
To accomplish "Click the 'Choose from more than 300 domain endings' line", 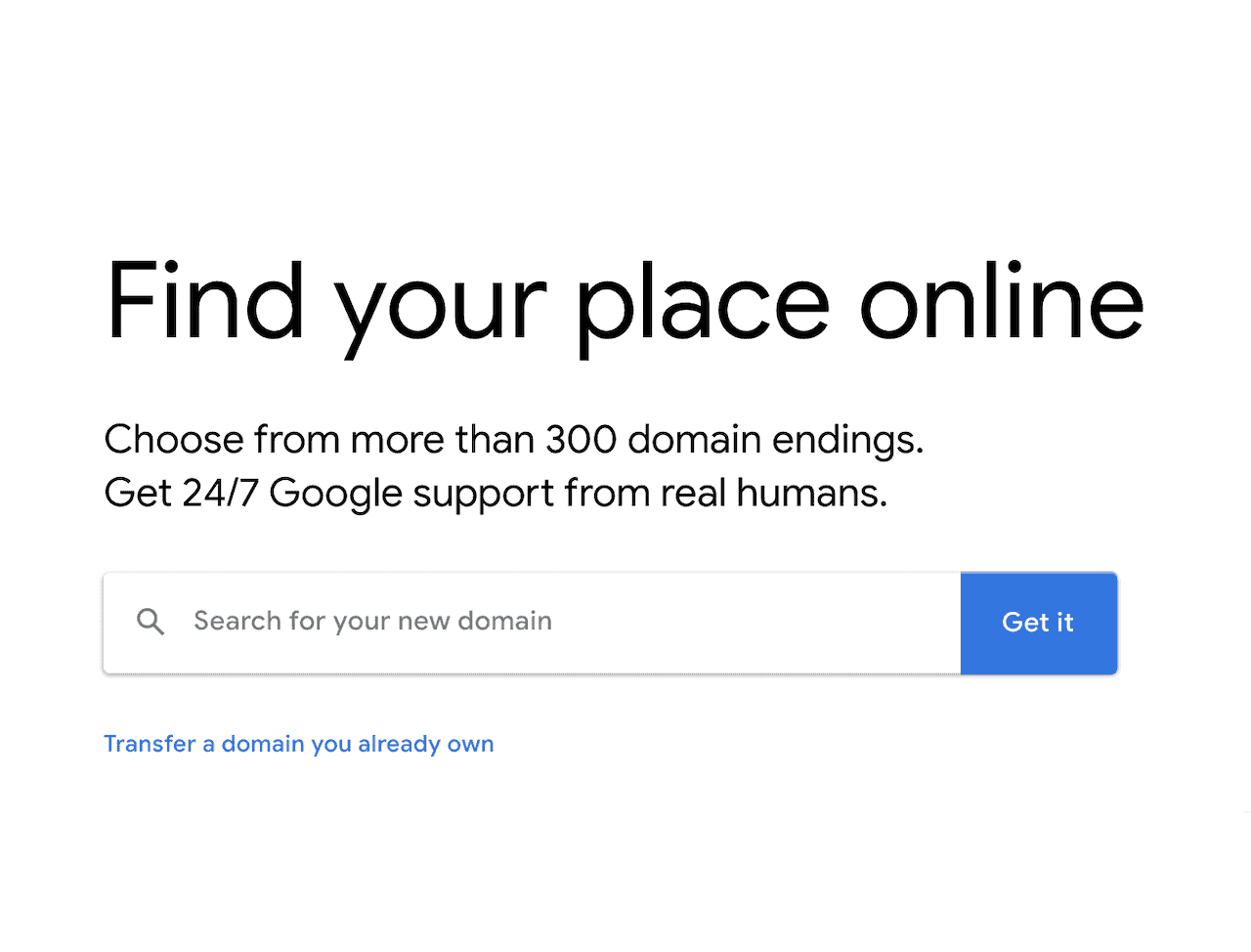I will [x=514, y=440].
